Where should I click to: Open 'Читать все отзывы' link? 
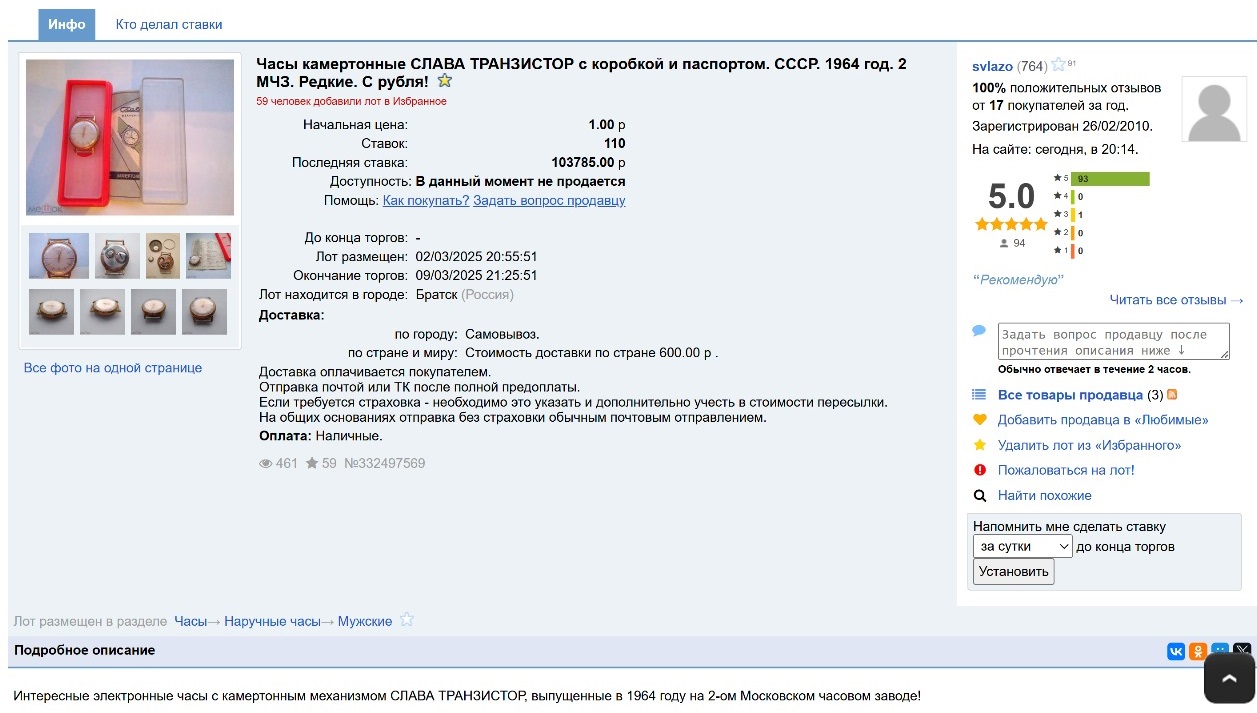(x=1176, y=300)
